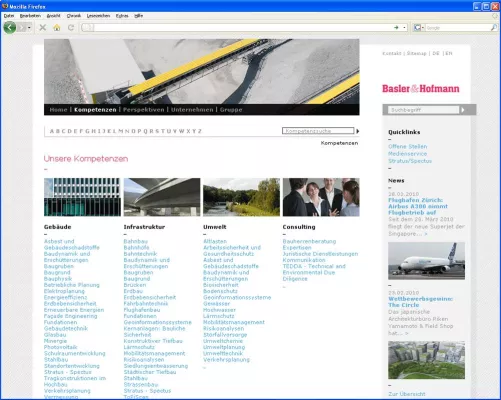501x400 pixels.
Task: Open the address bar history dropdown
Action: pos(404,28)
